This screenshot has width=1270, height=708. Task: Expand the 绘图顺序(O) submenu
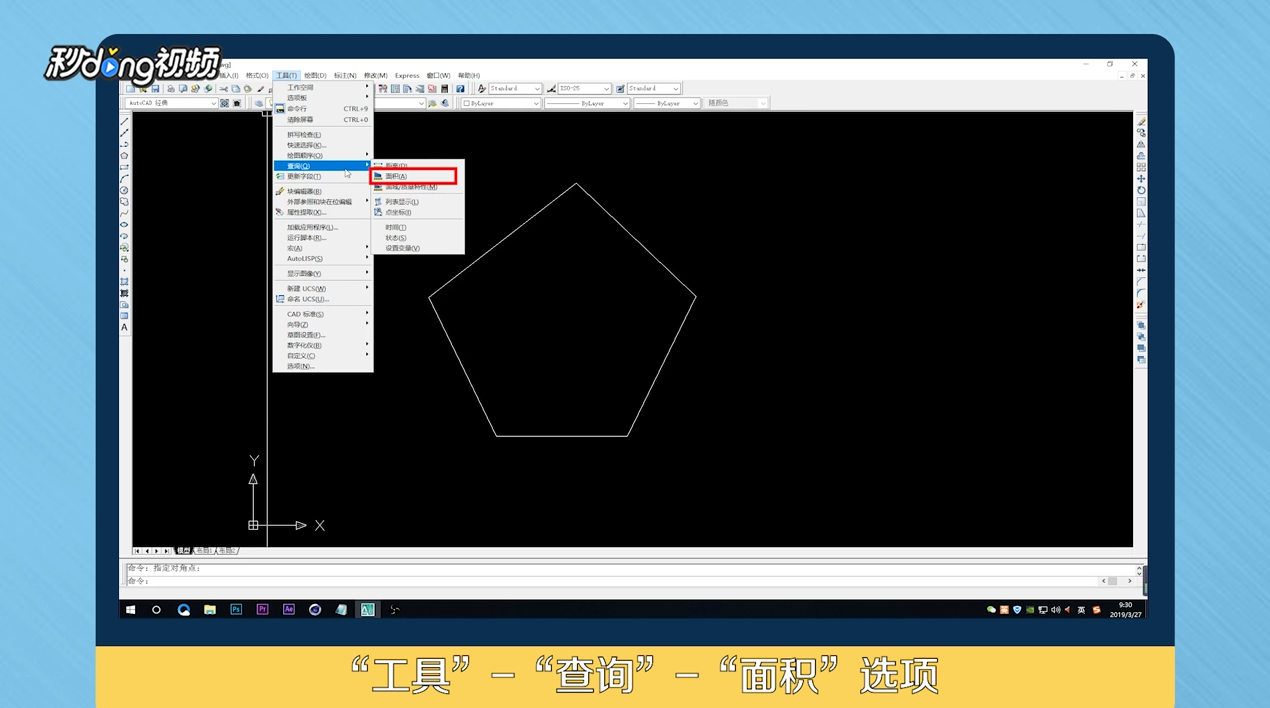tap(322, 155)
